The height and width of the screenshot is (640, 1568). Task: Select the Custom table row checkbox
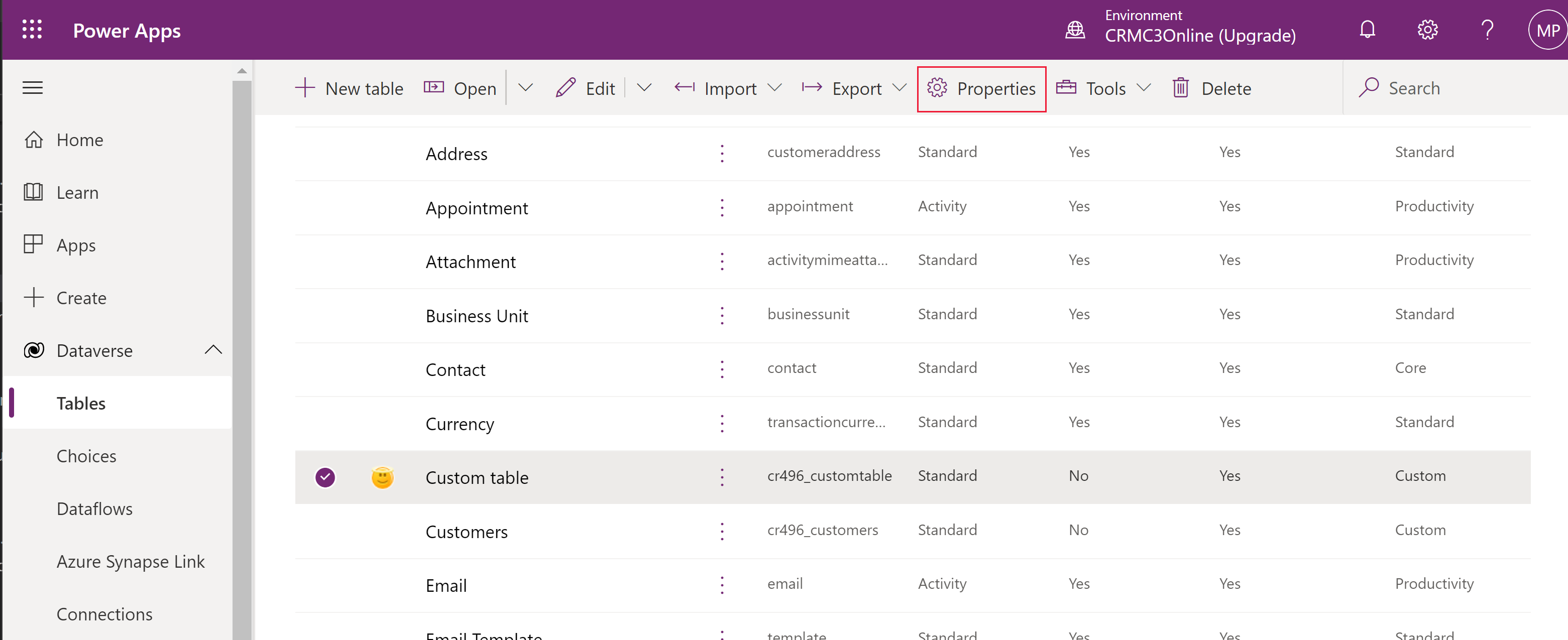pyautogui.click(x=326, y=477)
